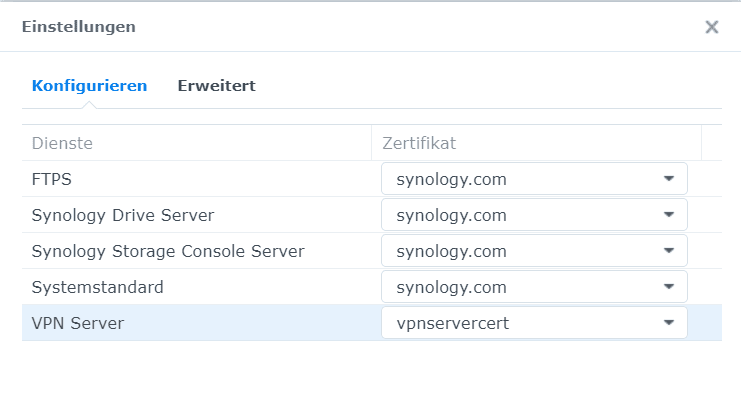The height and width of the screenshot is (417, 741).
Task: Open Synology Storage Console Server dropdown arrow
Action: pos(669,251)
